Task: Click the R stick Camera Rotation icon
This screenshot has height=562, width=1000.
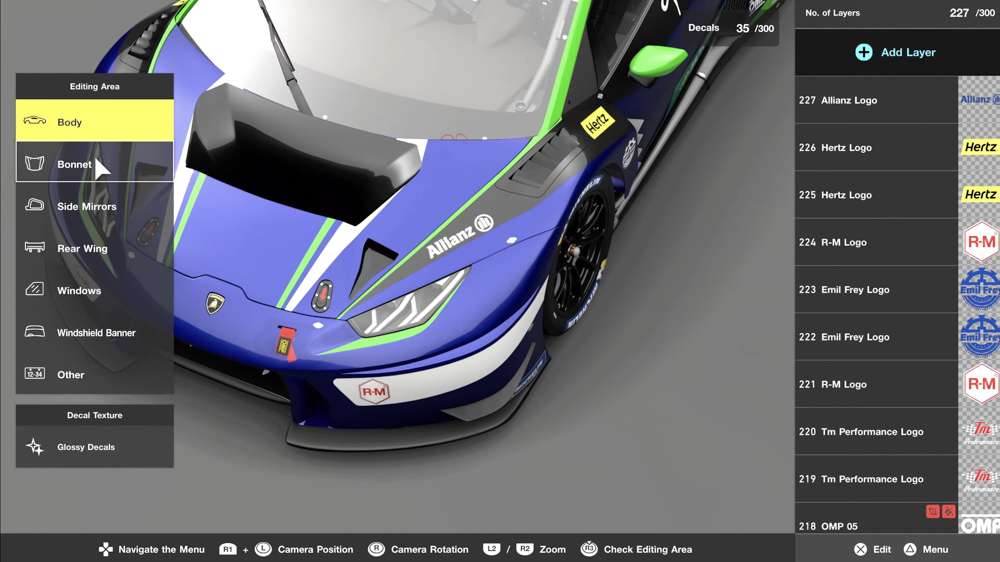Action: (376, 549)
